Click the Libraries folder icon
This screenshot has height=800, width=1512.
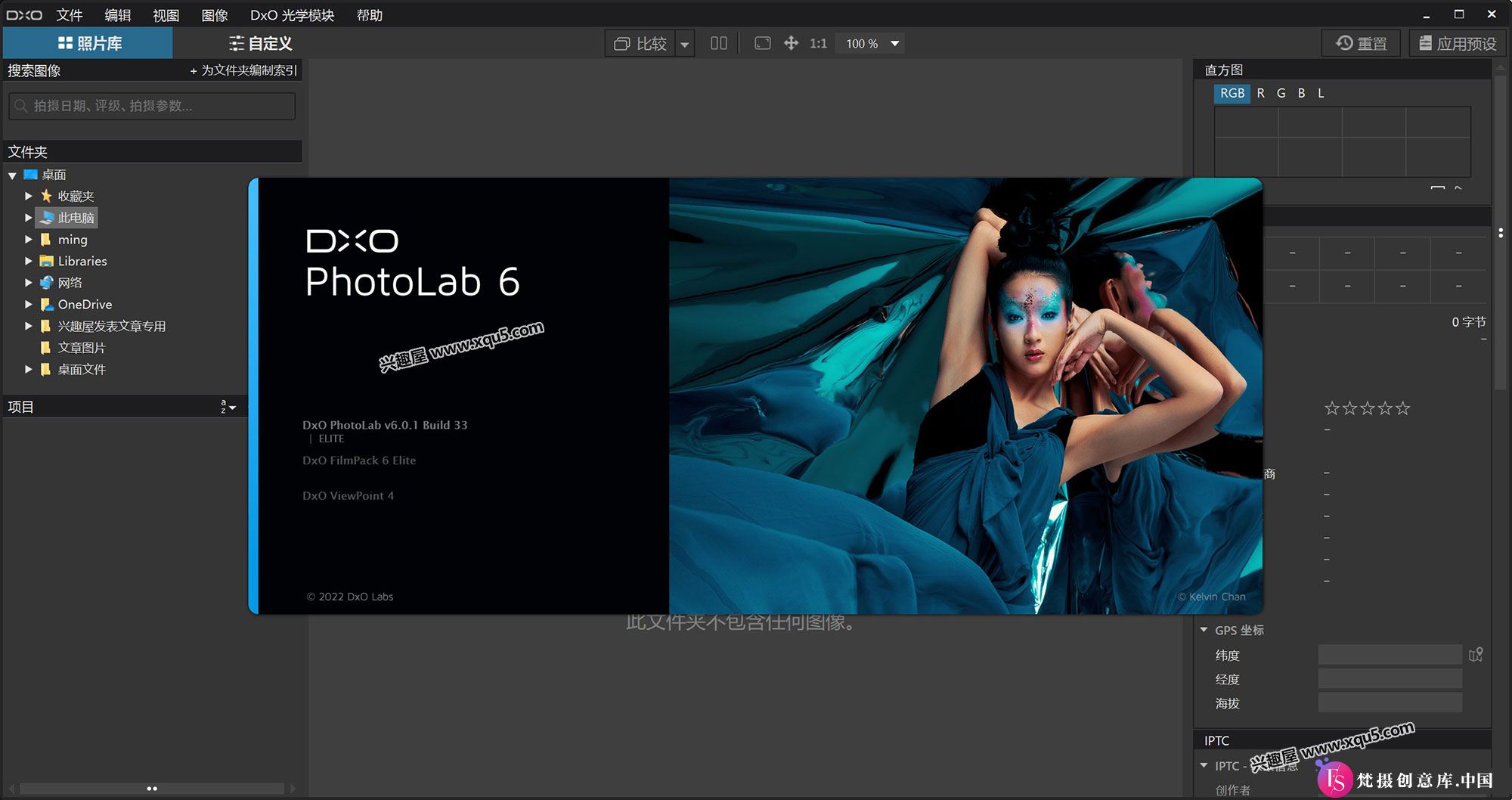click(46, 261)
